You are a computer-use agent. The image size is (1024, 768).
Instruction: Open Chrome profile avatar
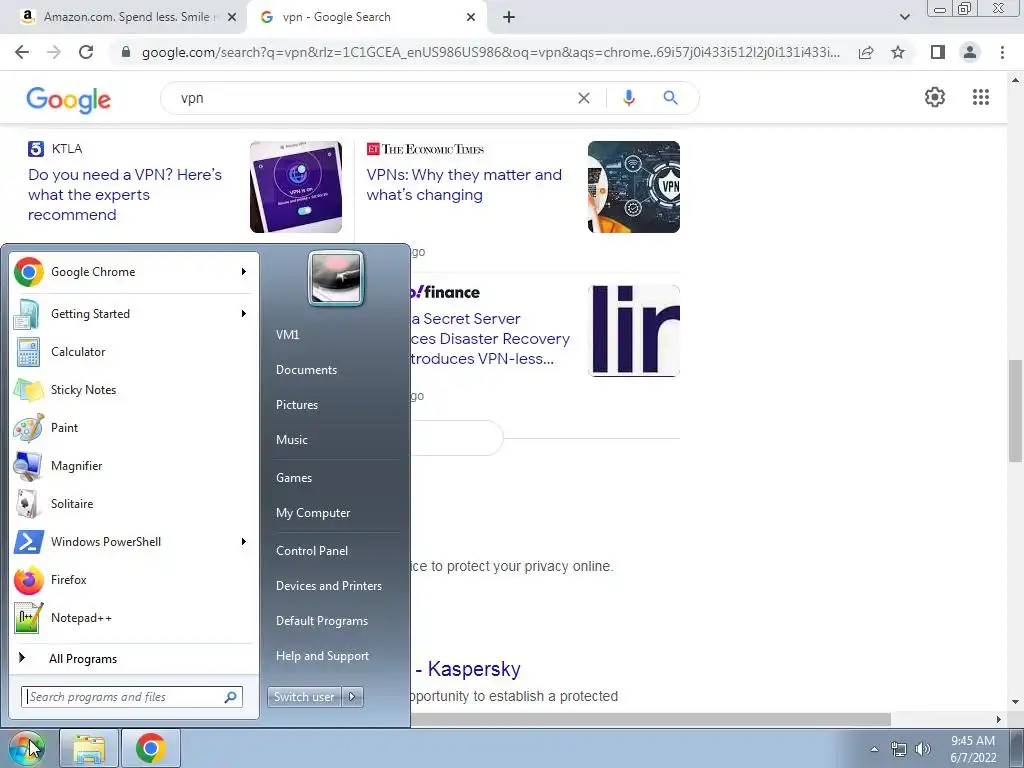[970, 52]
